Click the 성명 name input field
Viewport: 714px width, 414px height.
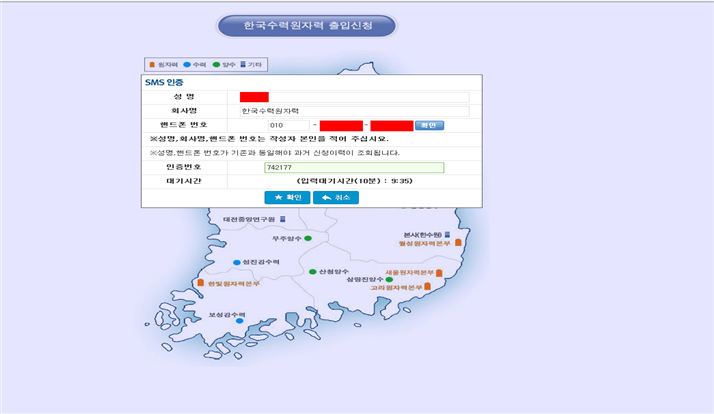click(355, 96)
